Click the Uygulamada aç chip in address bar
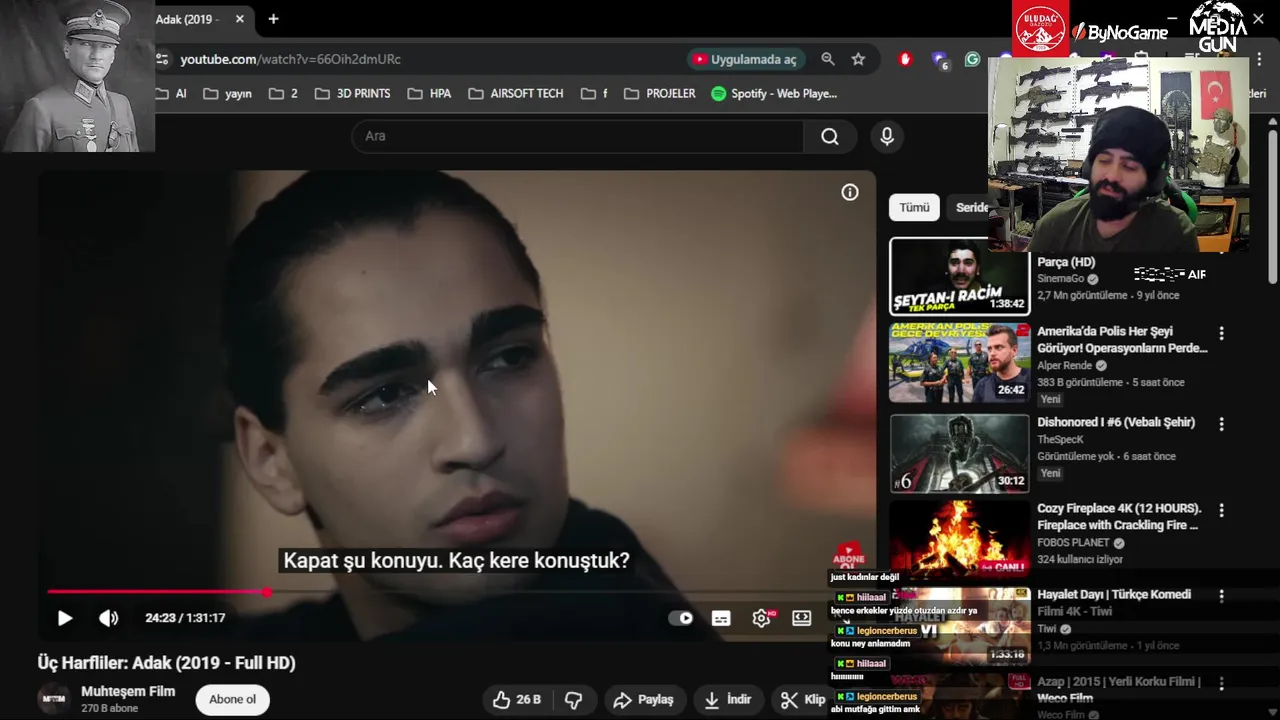This screenshot has width=1280, height=720. pyautogui.click(x=745, y=60)
